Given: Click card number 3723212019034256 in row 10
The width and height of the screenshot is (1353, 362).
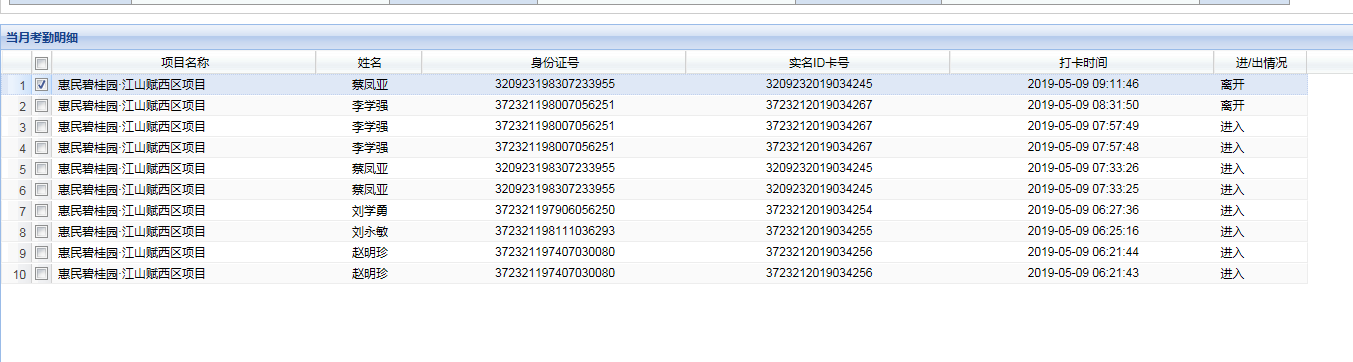Looking at the screenshot, I should click(x=819, y=274).
